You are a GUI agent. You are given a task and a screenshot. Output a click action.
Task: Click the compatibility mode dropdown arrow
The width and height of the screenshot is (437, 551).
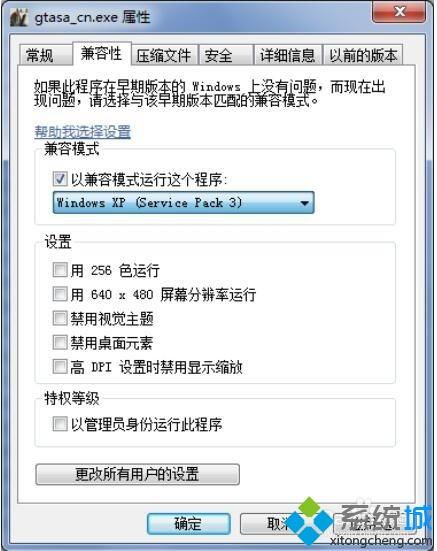(x=304, y=203)
